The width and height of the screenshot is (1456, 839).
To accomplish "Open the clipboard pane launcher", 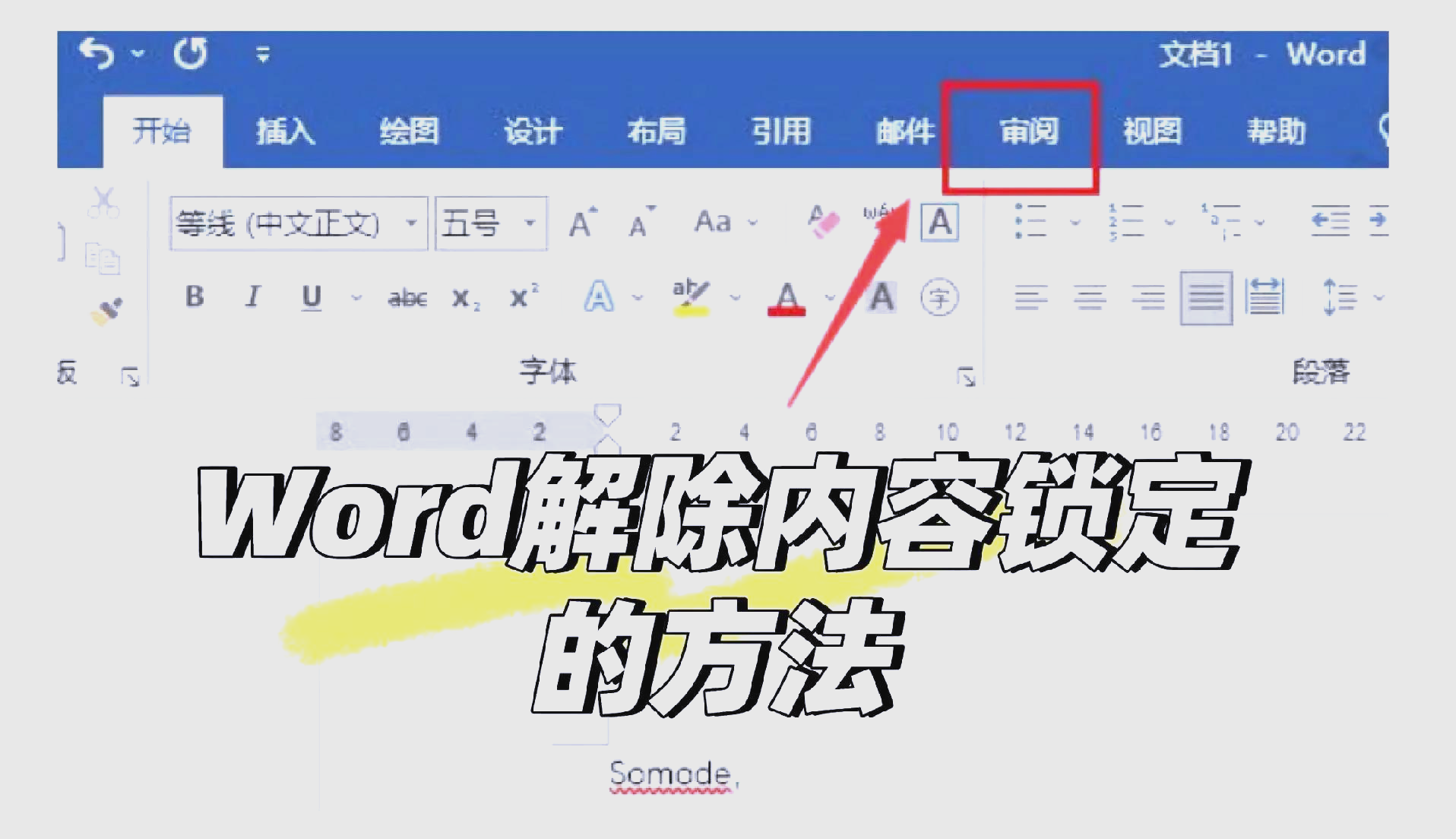I will coord(130,376).
